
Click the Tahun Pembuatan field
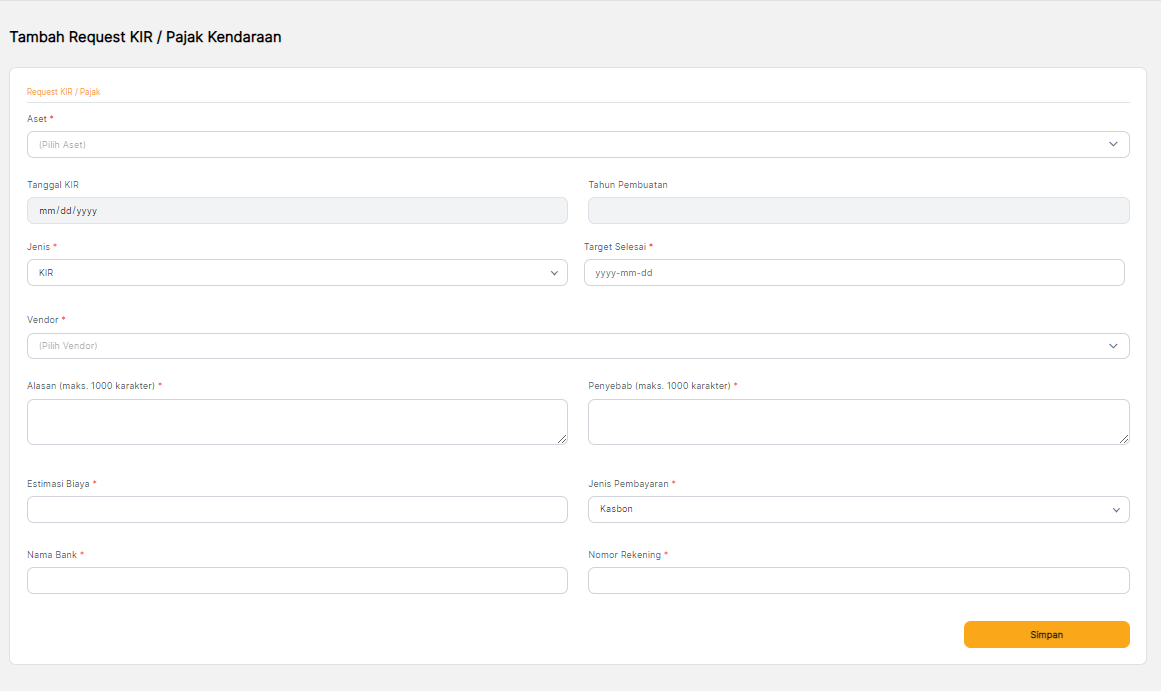pyautogui.click(x=858, y=211)
